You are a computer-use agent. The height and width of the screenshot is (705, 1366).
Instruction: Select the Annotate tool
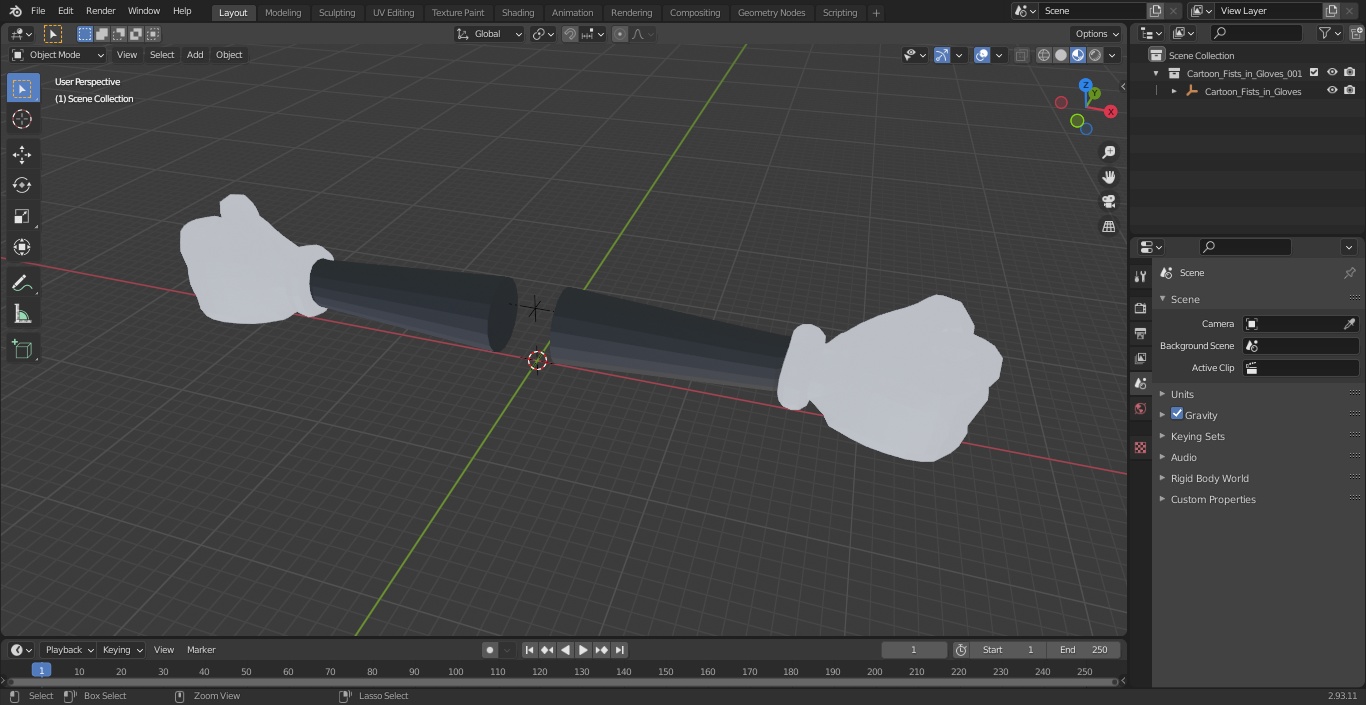point(22,284)
